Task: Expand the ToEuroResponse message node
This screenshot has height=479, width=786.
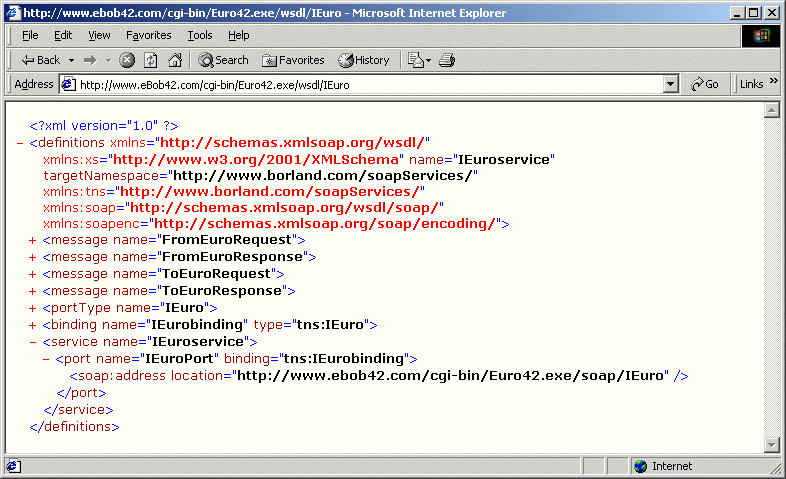Action: coord(33,292)
